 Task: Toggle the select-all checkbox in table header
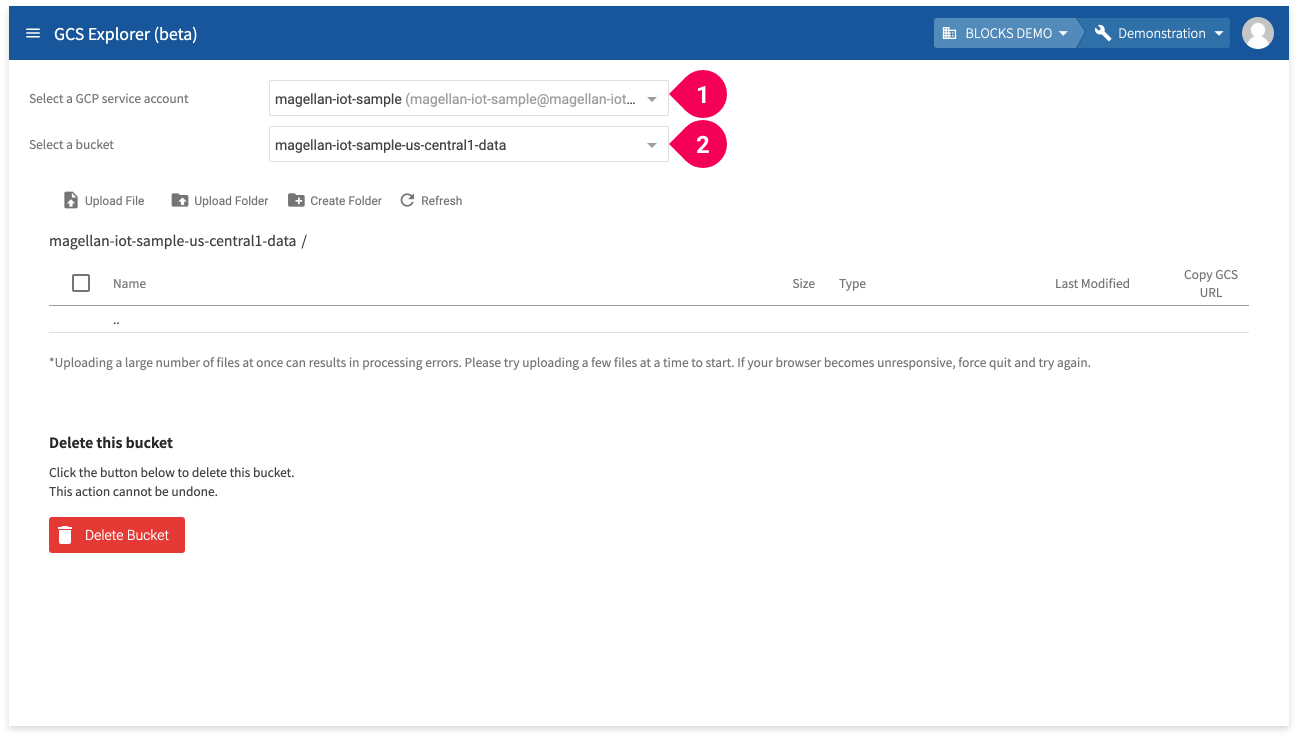81,283
